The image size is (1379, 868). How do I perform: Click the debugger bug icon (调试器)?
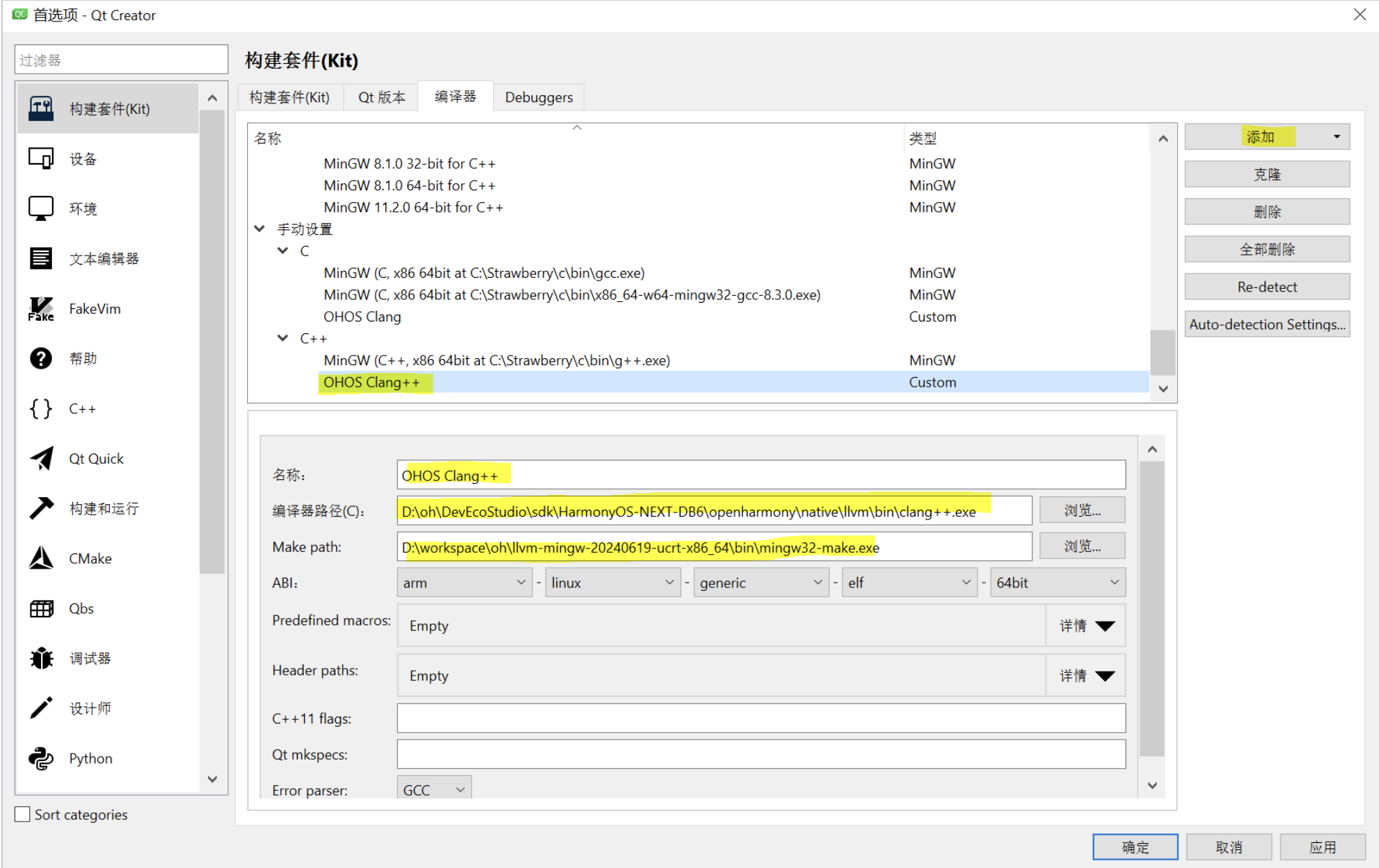coord(41,658)
